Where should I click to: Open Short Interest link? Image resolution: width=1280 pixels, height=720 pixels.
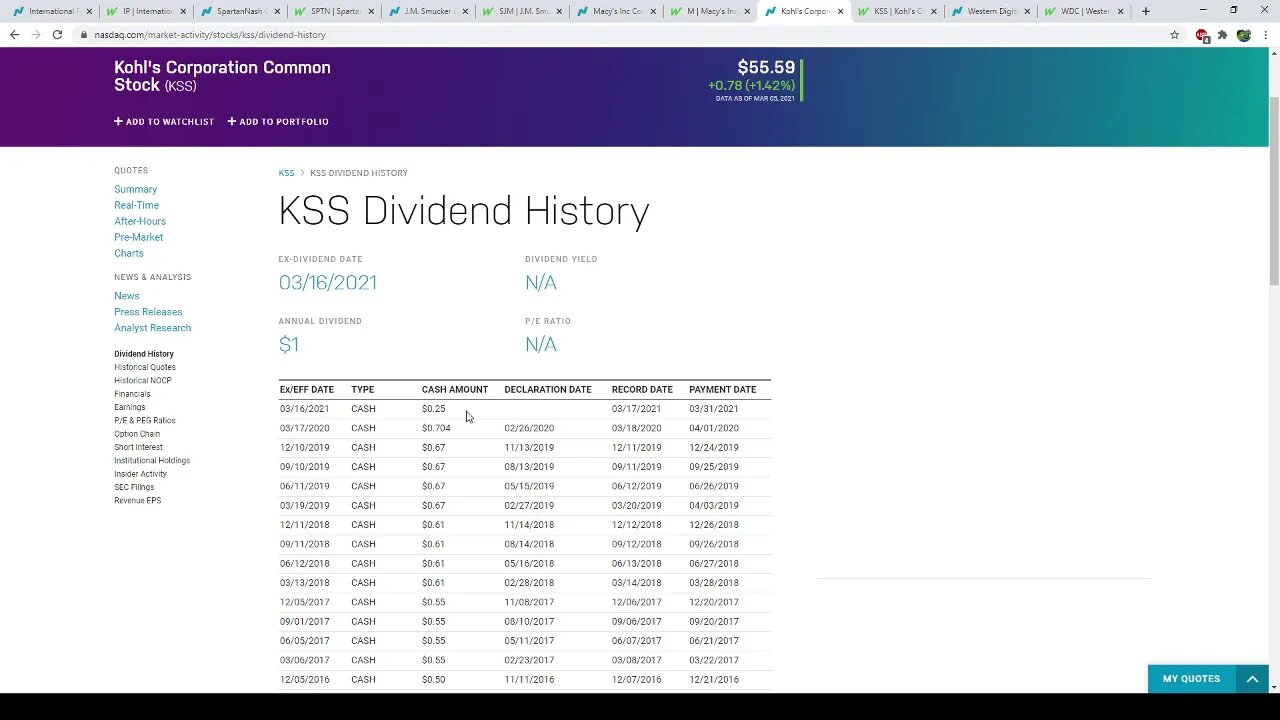(138, 447)
